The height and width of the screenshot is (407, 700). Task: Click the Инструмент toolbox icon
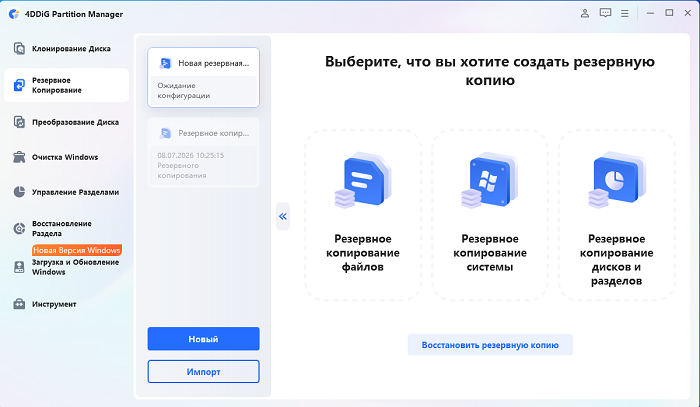click(19, 304)
